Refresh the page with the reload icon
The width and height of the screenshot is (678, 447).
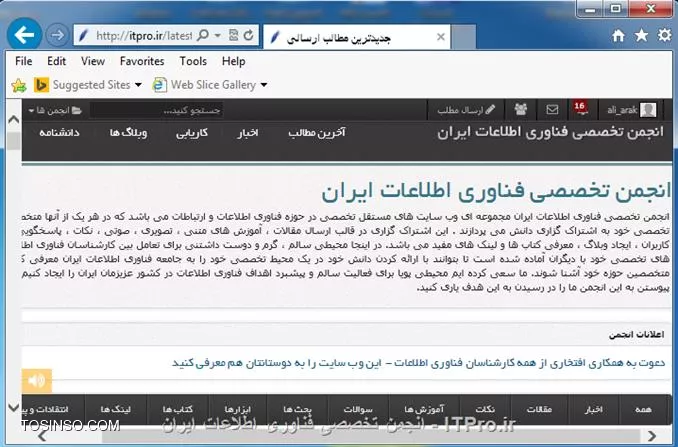[x=249, y=35]
